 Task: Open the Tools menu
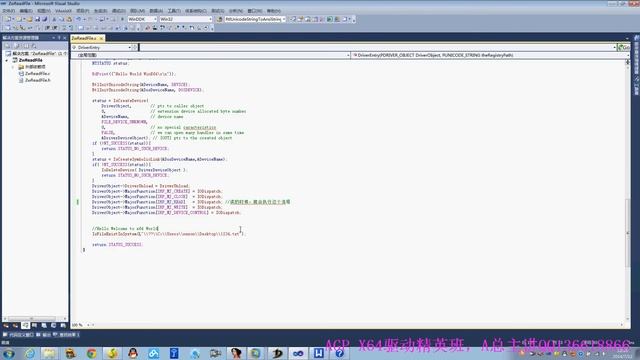pyautogui.click(x=174, y=11)
